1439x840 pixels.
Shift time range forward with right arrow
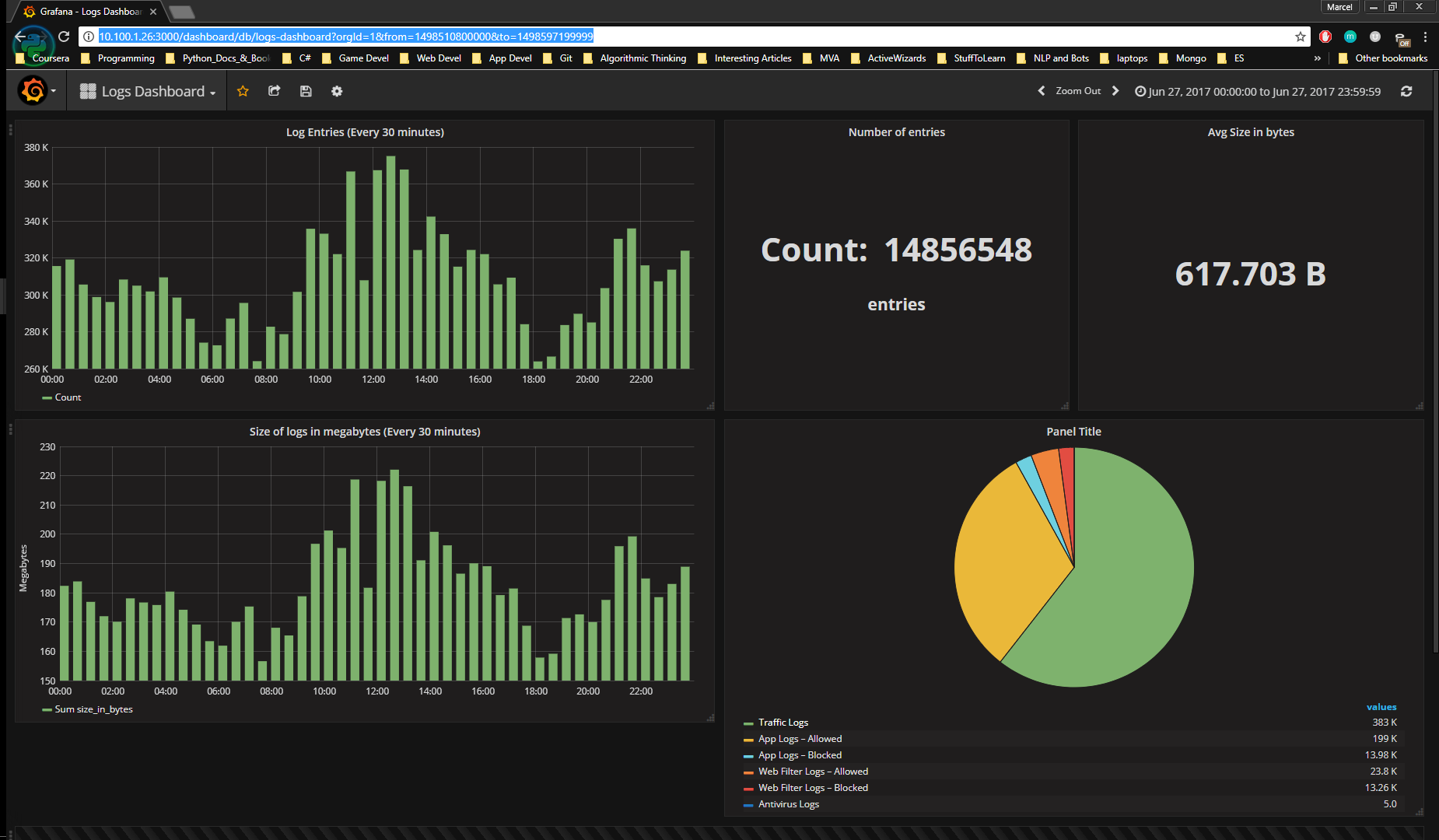coord(1115,91)
